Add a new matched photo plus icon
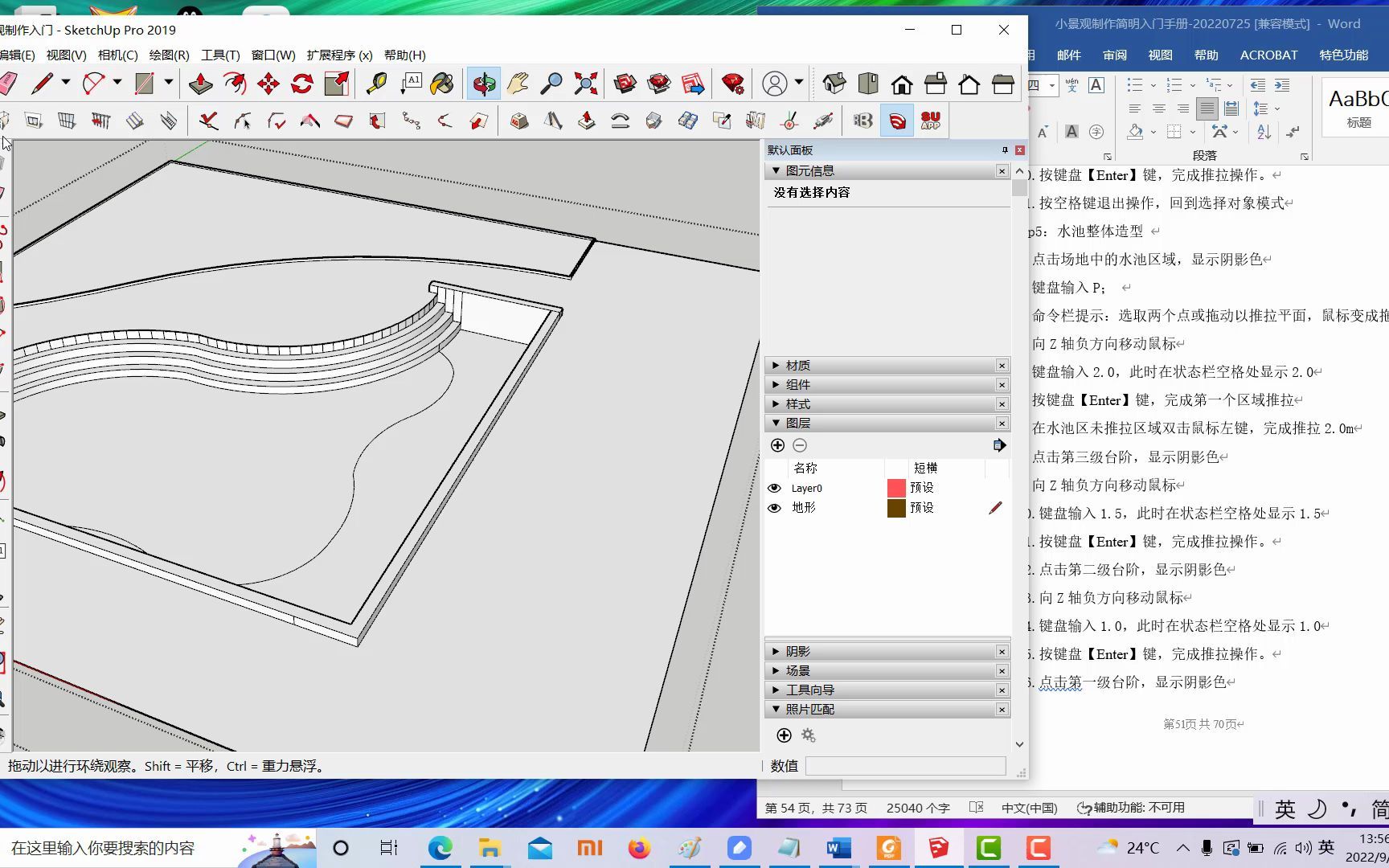 (785, 735)
